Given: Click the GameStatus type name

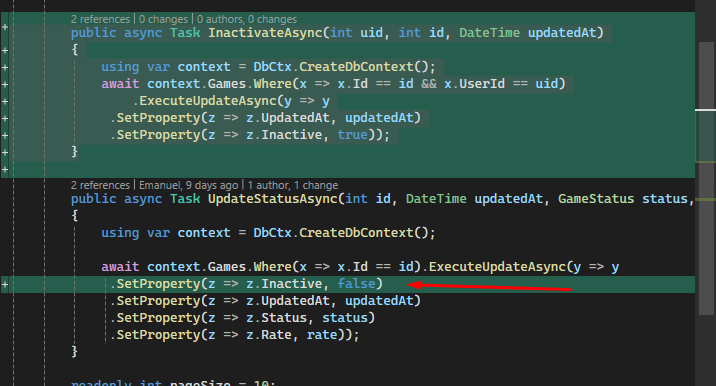Looking at the screenshot, I should pyautogui.click(x=596, y=199).
